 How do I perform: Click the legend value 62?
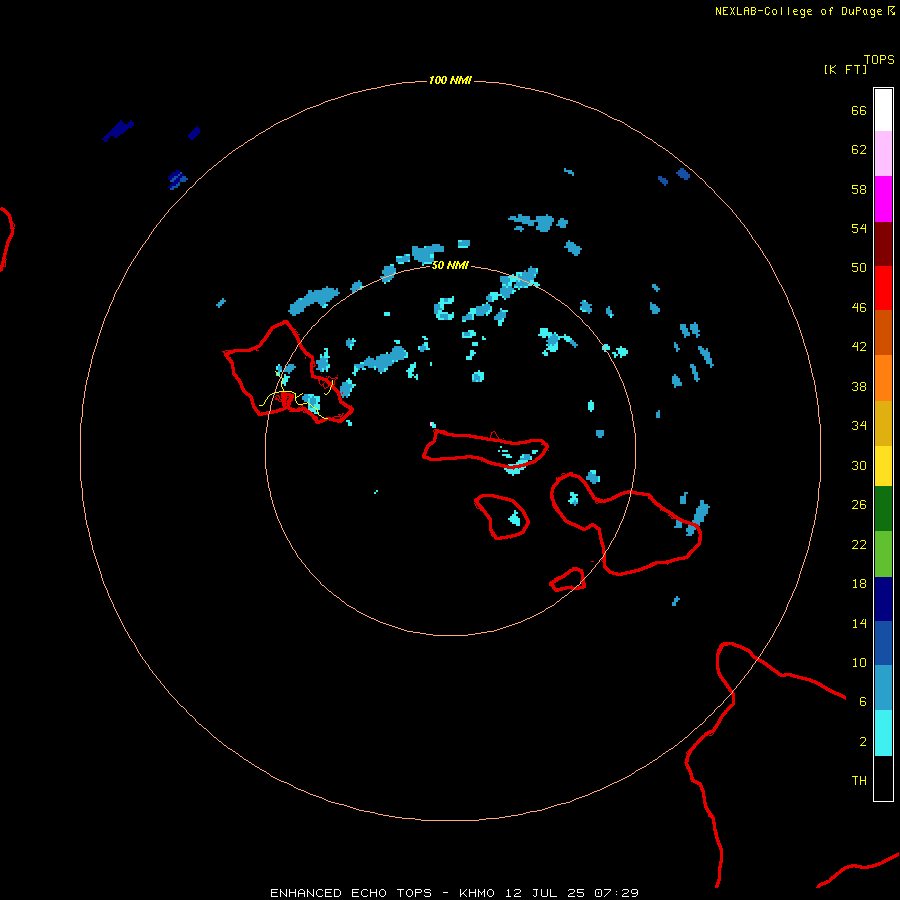(x=859, y=149)
